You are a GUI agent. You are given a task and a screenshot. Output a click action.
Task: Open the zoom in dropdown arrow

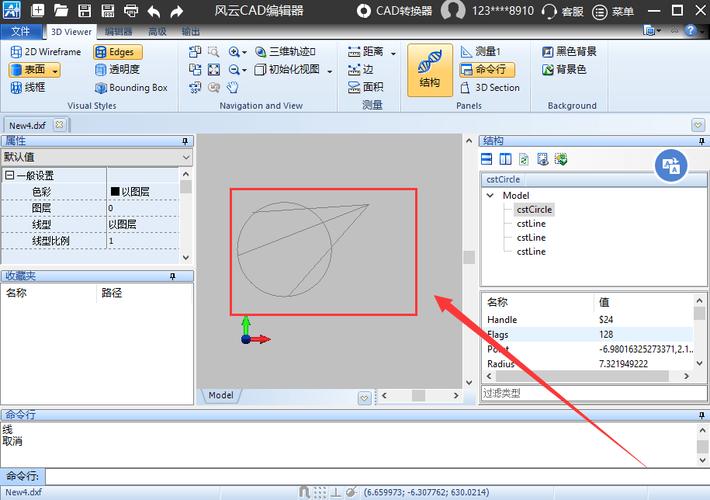[x=245, y=53]
